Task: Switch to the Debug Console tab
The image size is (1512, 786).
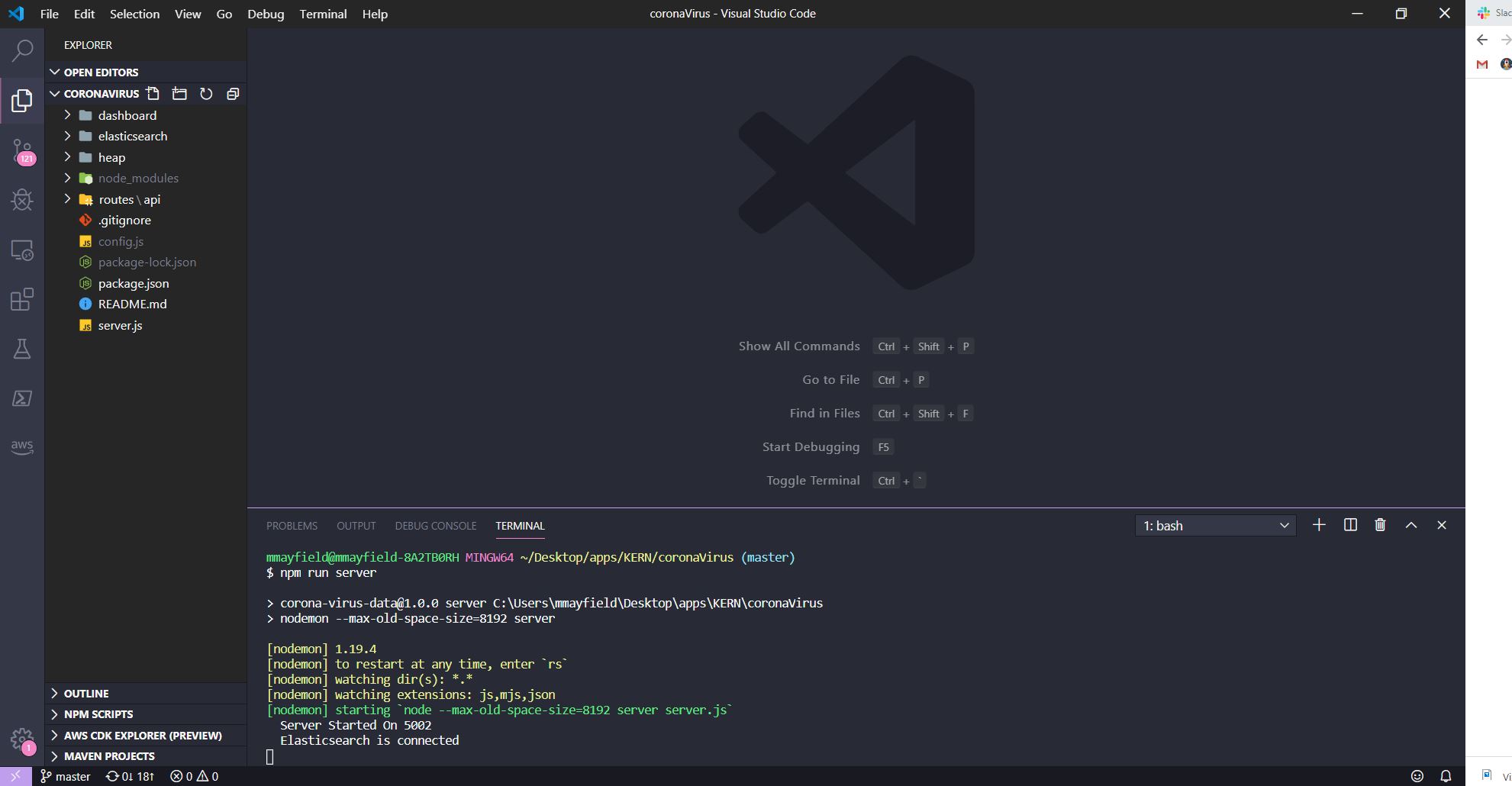Action: pyautogui.click(x=436, y=526)
